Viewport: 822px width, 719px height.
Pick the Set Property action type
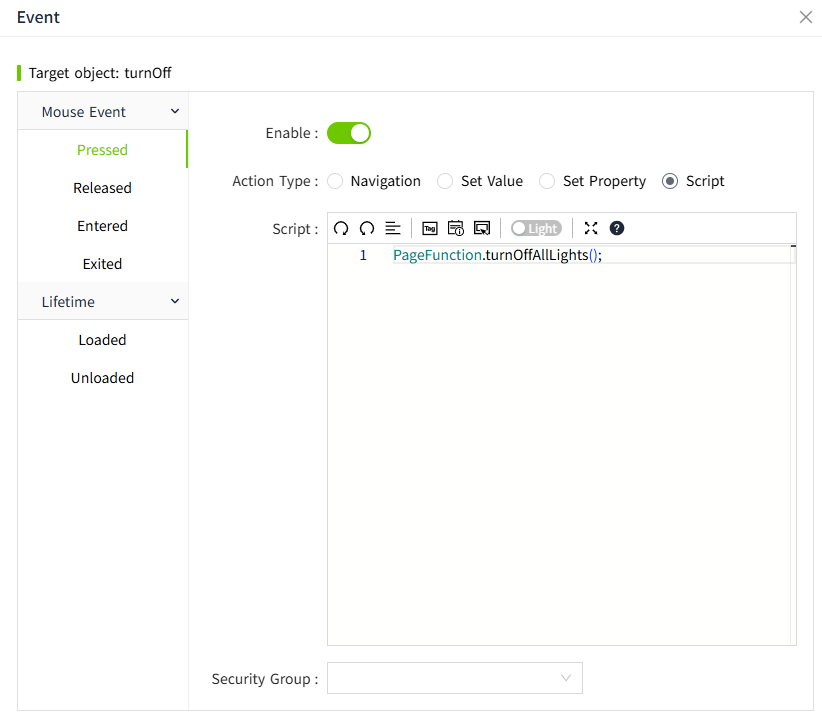(547, 181)
